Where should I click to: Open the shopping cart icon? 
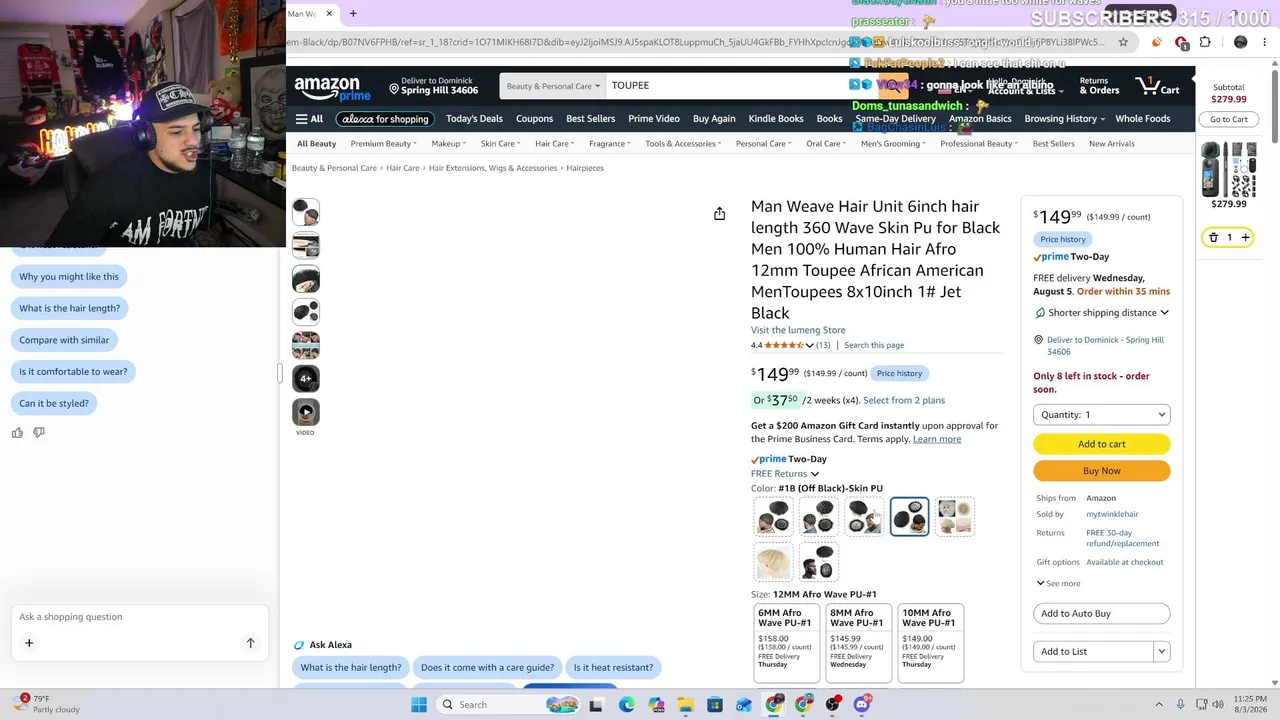(1157, 87)
